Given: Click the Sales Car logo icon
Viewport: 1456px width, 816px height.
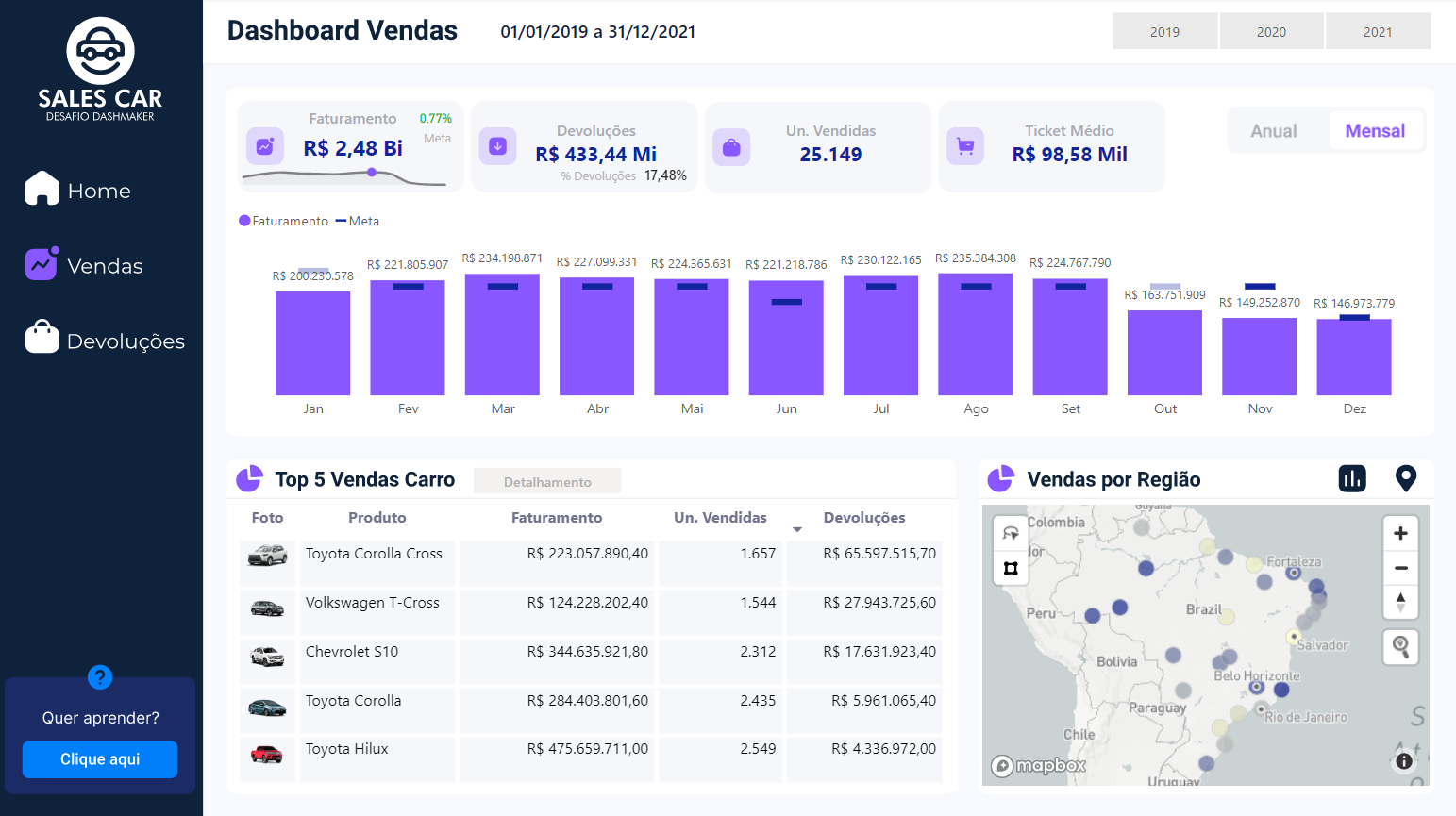Looking at the screenshot, I should [x=100, y=50].
